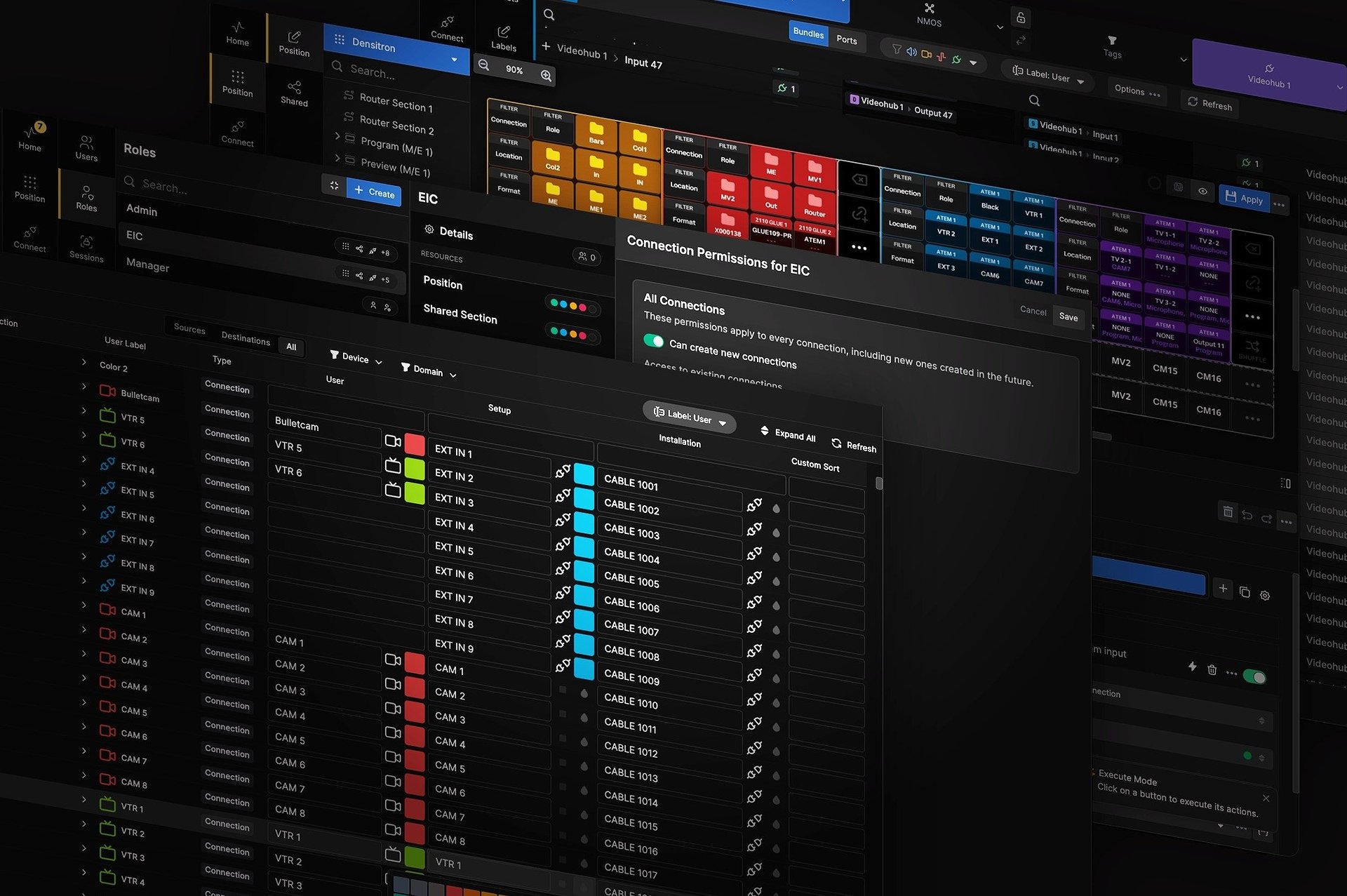The image size is (1347, 896).
Task: Click the Sessions icon in the sidebar
Action: click(86, 247)
